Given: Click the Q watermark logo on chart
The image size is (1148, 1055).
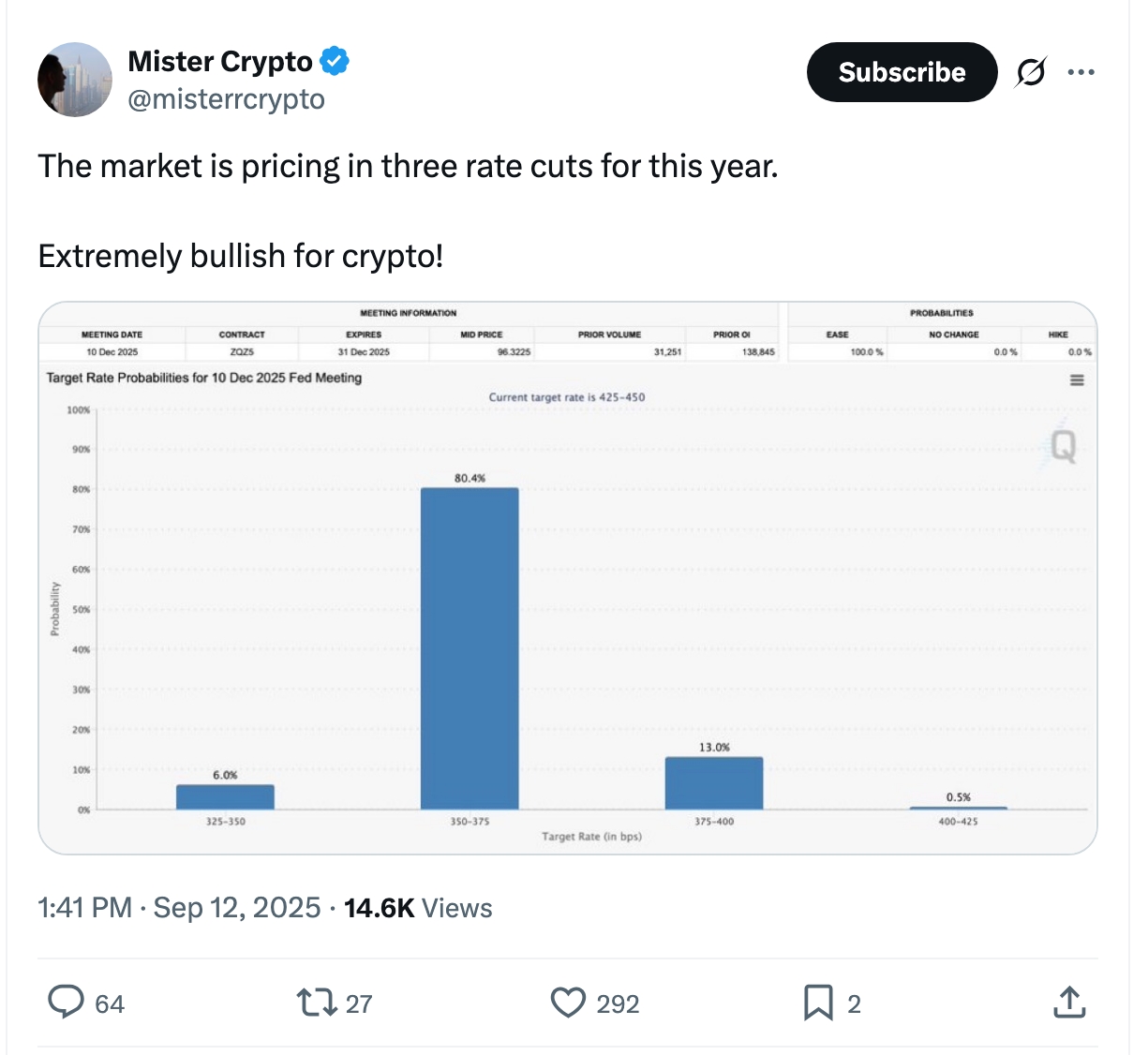Looking at the screenshot, I should pyautogui.click(x=1063, y=446).
